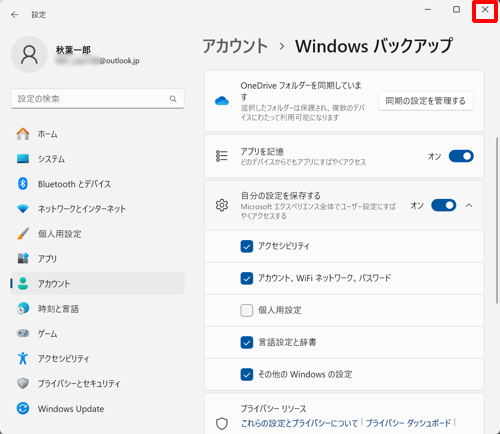Click the 設定の検索 search box

pos(97,99)
